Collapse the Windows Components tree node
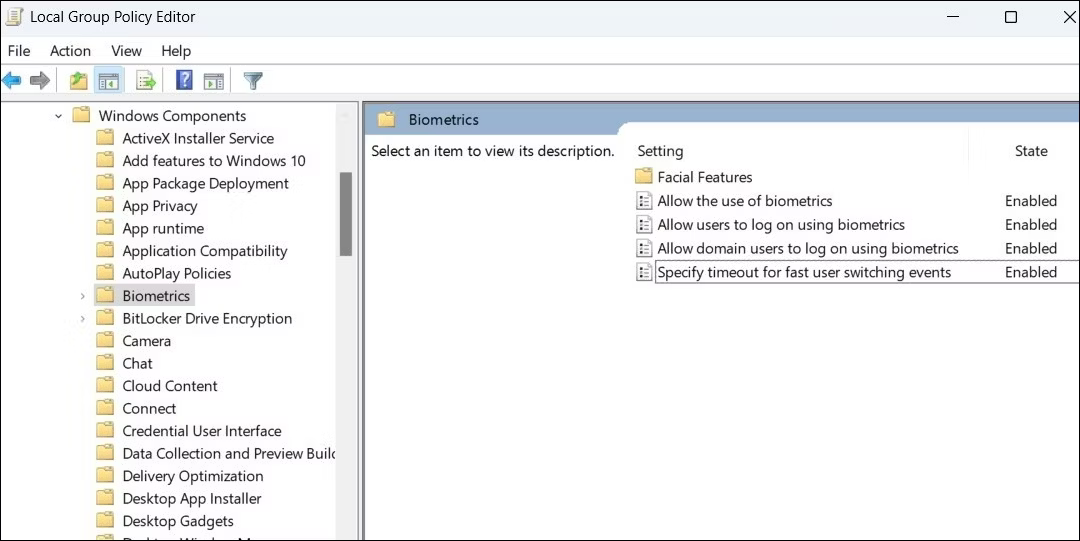This screenshot has height=541, width=1080. pyautogui.click(x=59, y=116)
